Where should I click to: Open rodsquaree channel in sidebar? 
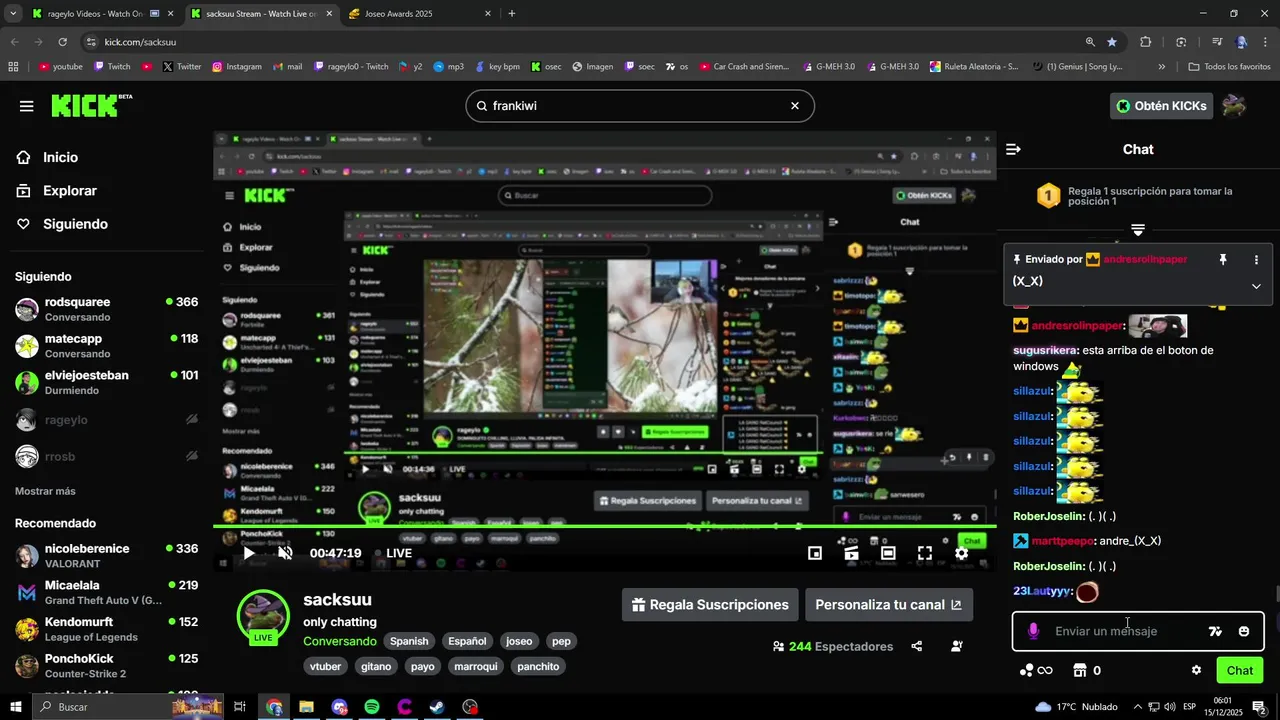[105, 309]
